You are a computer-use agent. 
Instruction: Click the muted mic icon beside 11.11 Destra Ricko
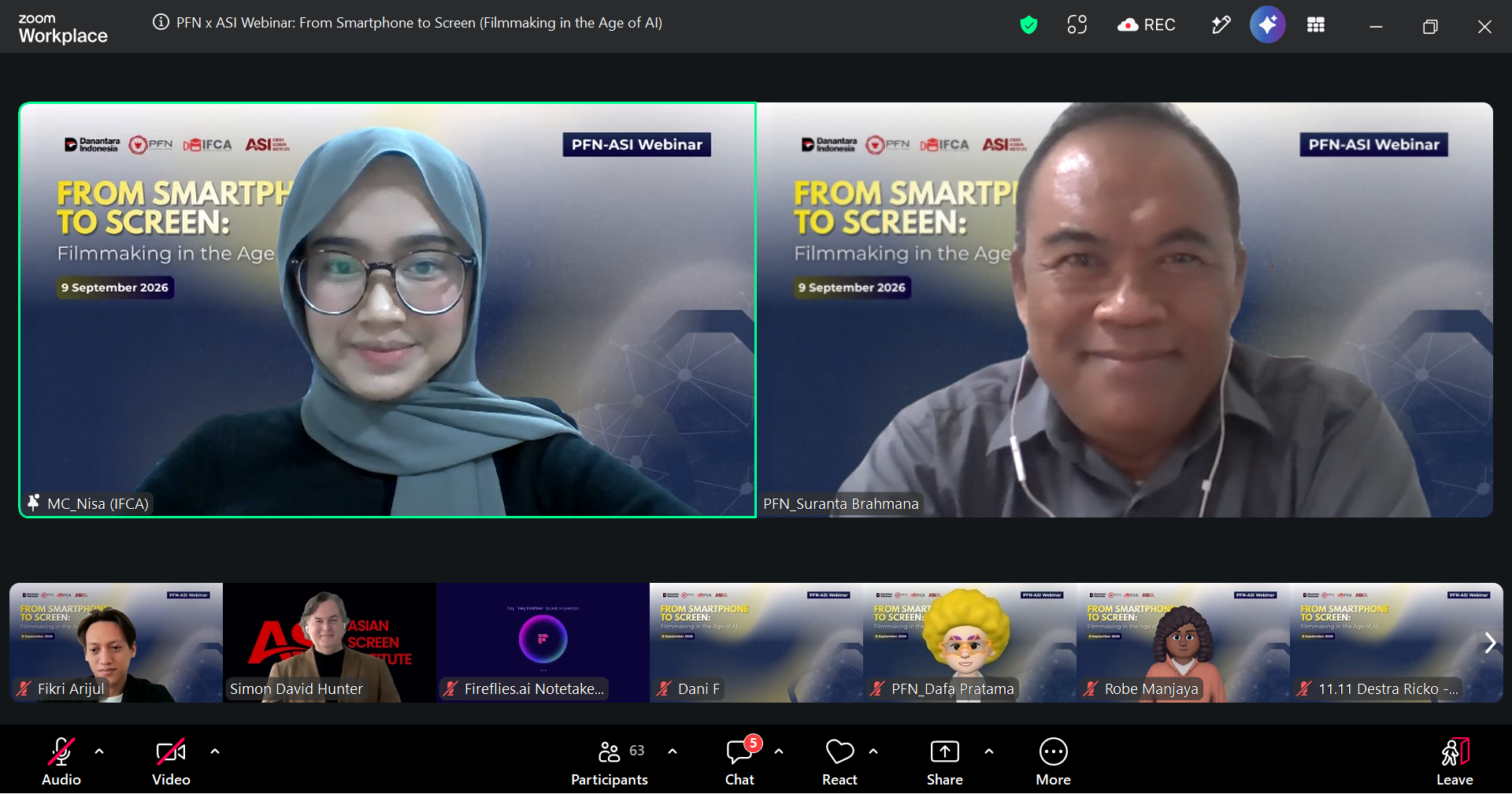[1304, 688]
